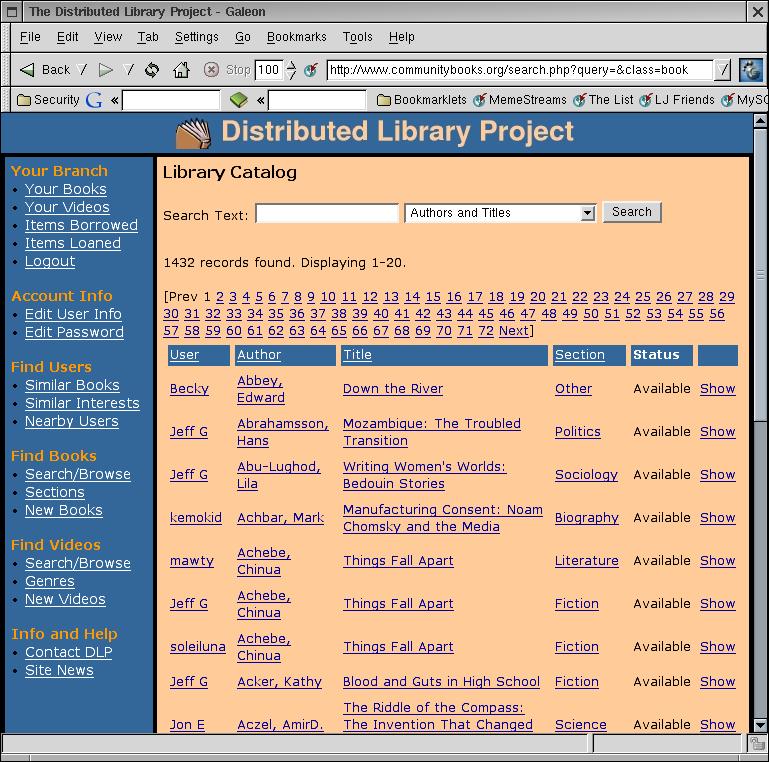Screen dimensions: 769x762
Task: Open the Authors and Titles dropdown
Action: coord(500,213)
